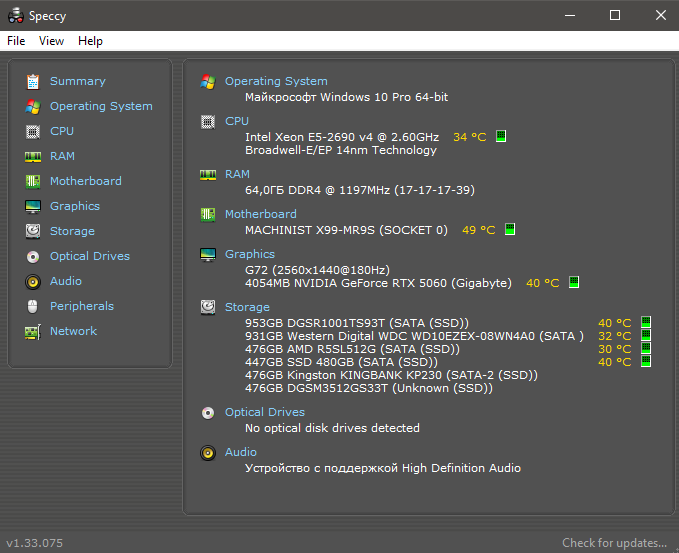Click the RAM stick icon in sidebar

pos(33,156)
